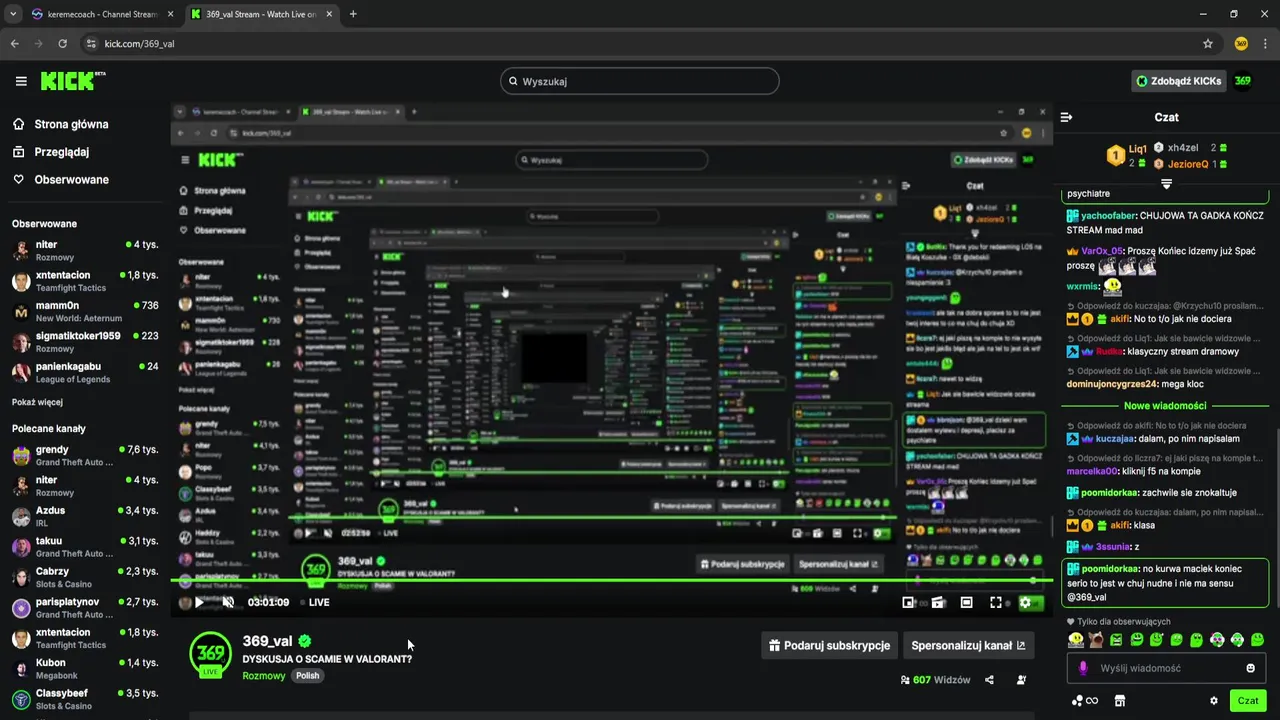Click the share stream icon
Screen dimensions: 1280x720
pos(989,680)
